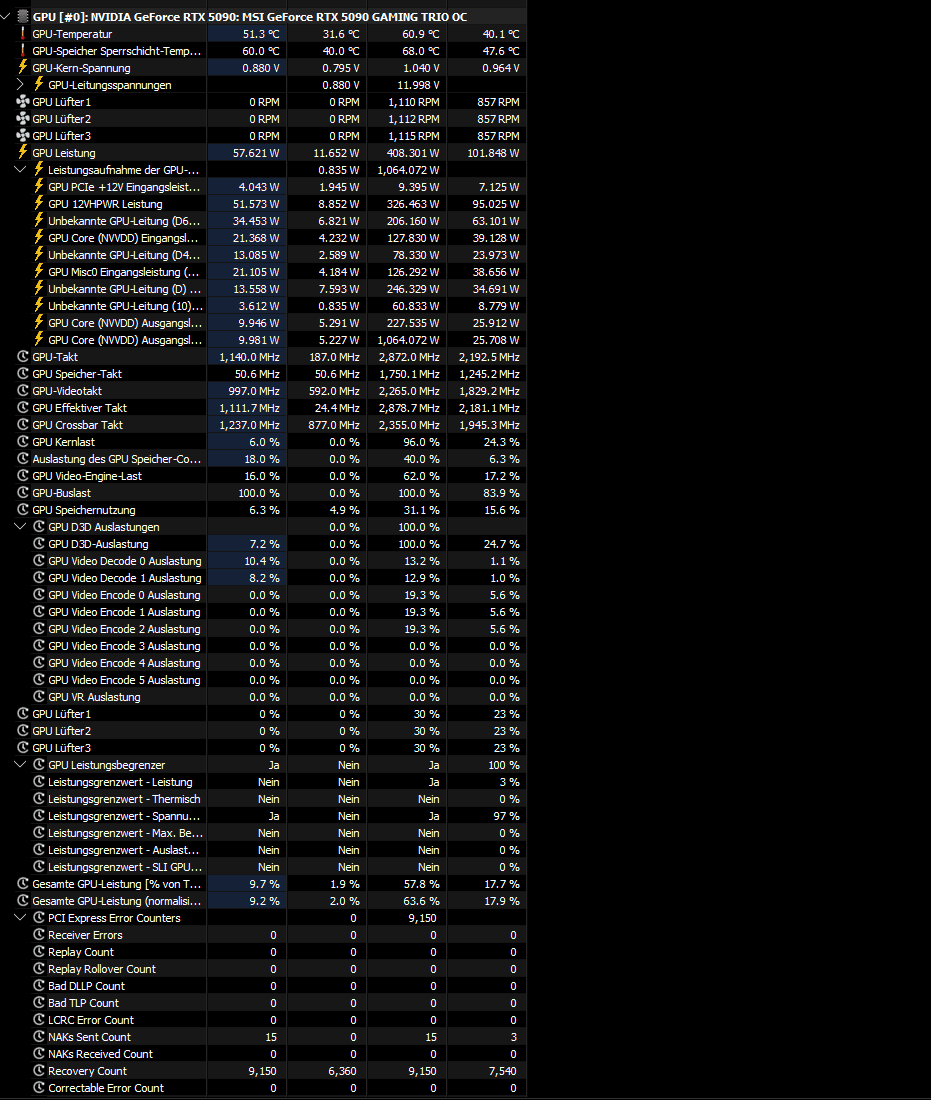Click the clock icon for GPU-Videotakt
The height and width of the screenshot is (1100, 931).
click(23, 391)
